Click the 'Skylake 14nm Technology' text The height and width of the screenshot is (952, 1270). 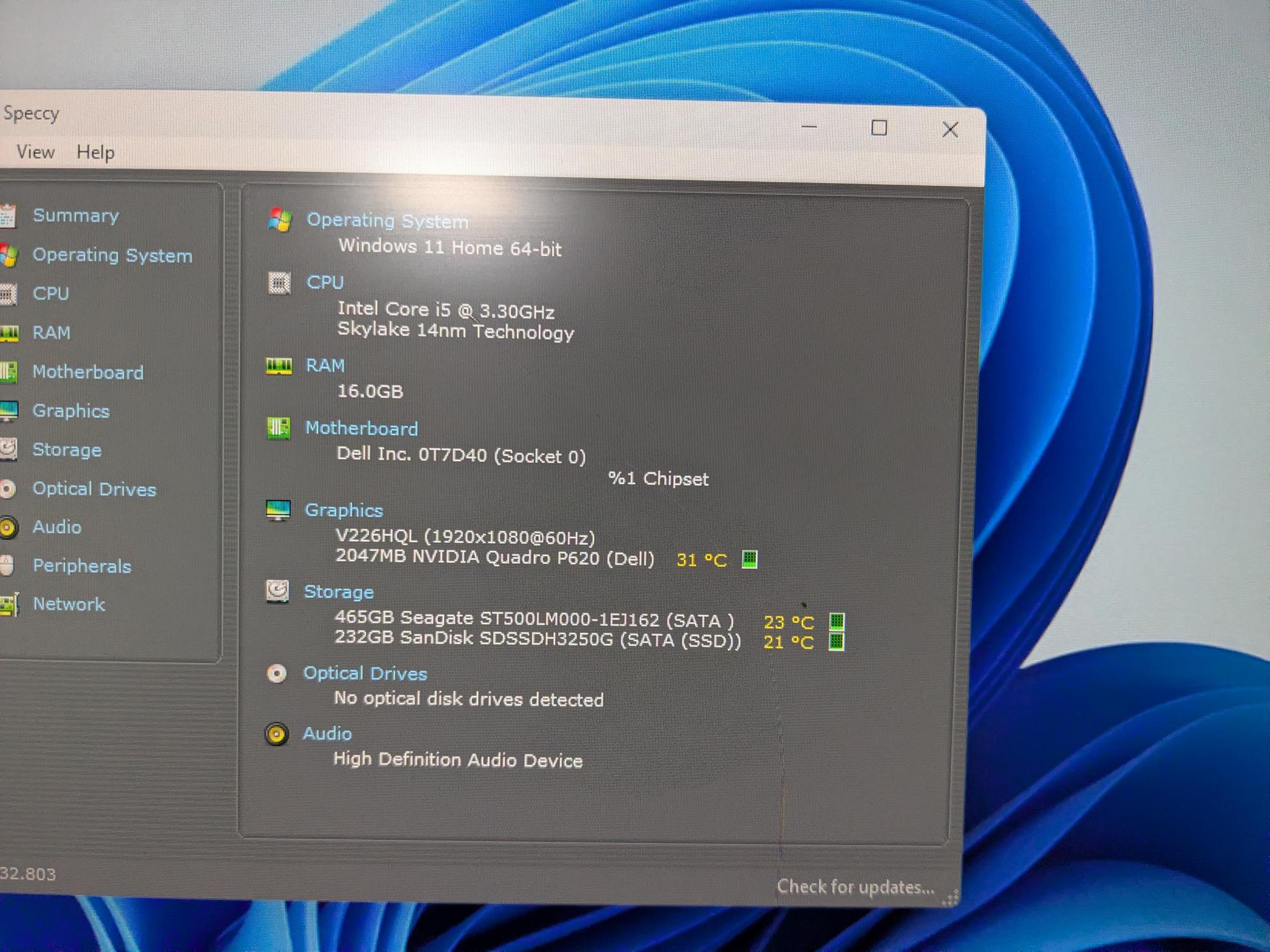coord(456,331)
